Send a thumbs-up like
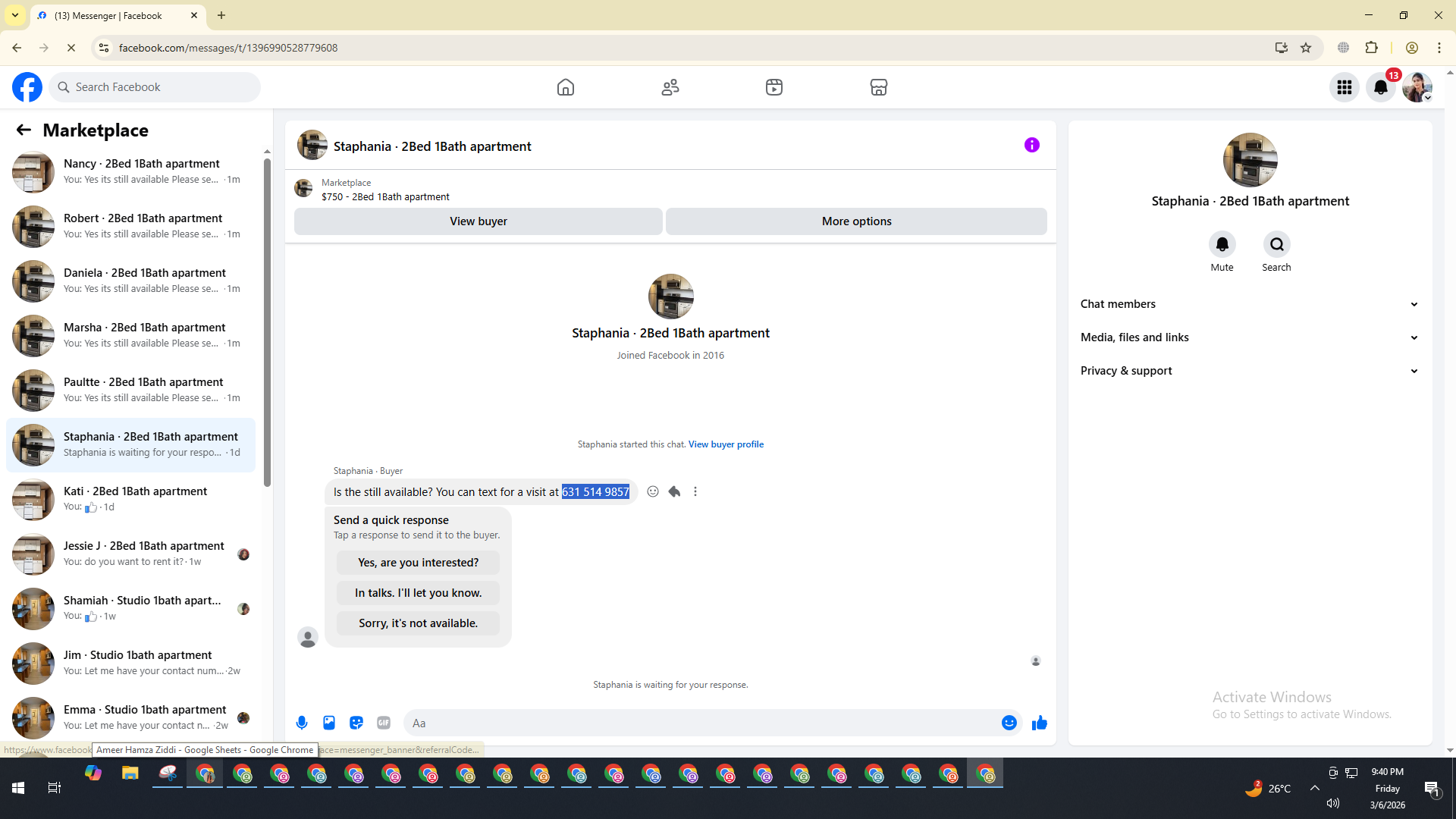Viewport: 1456px width, 819px height. pos(1039,723)
